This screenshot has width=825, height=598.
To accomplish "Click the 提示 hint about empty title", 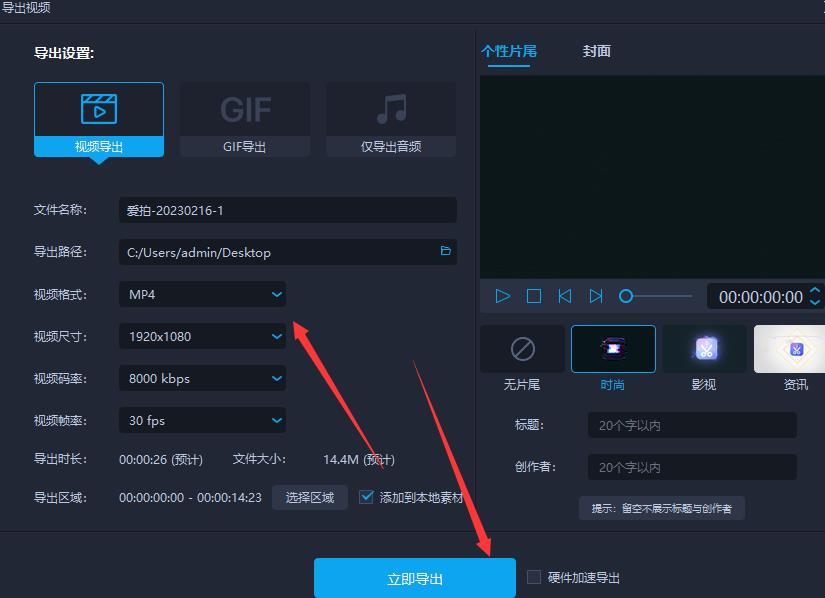I will coord(662,508).
